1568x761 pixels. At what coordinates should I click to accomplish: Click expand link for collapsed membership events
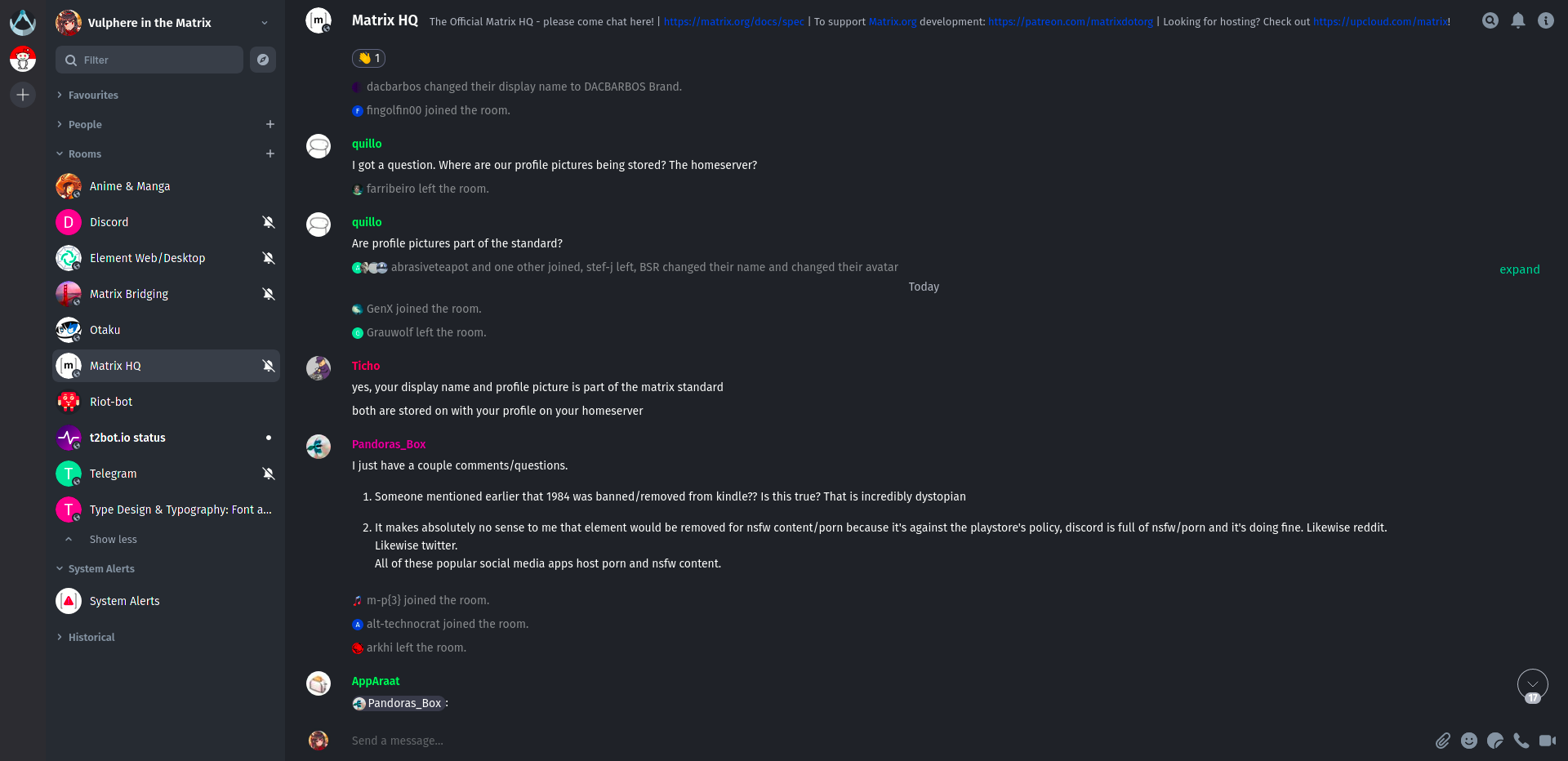(1520, 269)
